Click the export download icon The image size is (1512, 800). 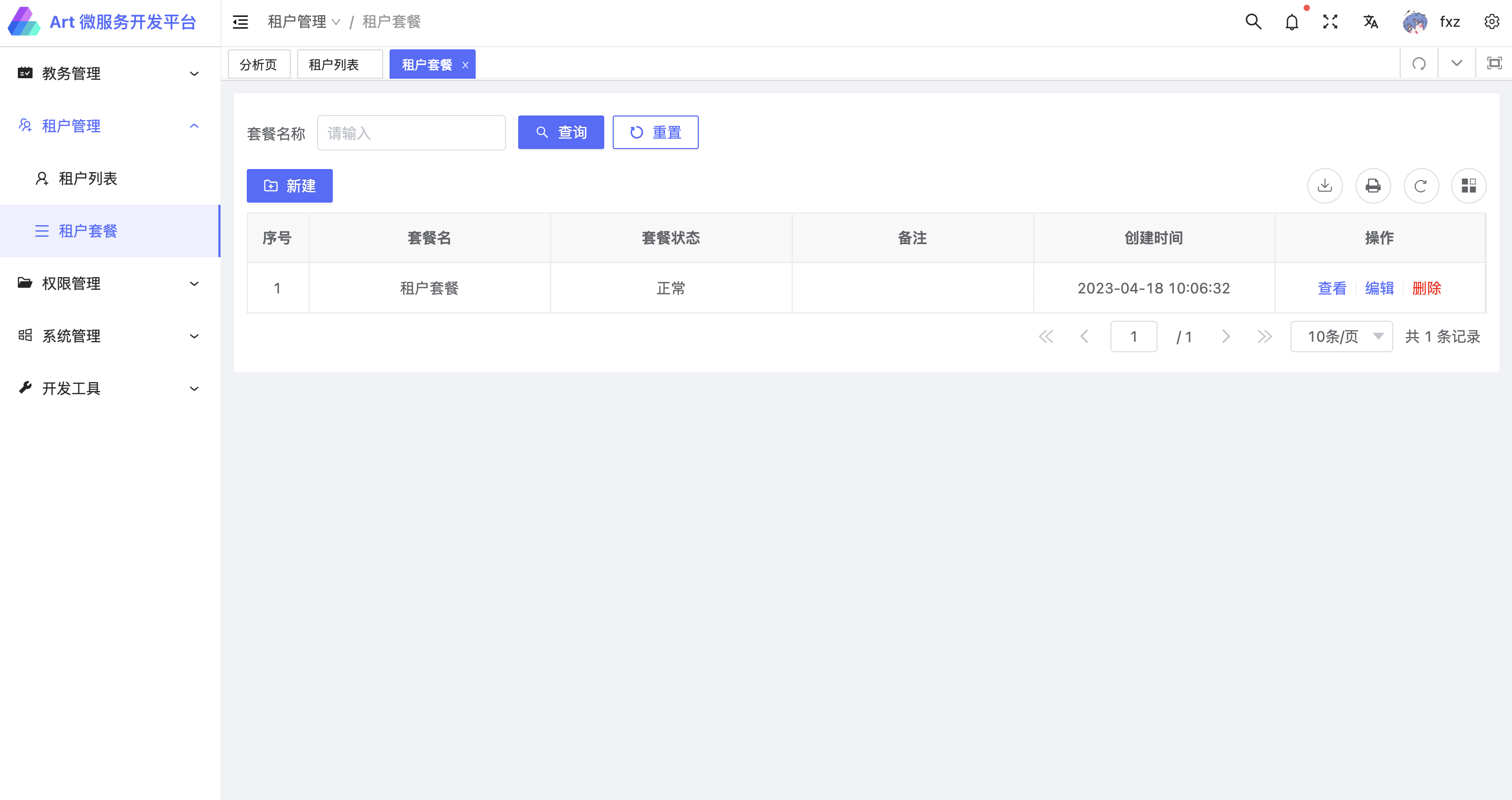1325,186
